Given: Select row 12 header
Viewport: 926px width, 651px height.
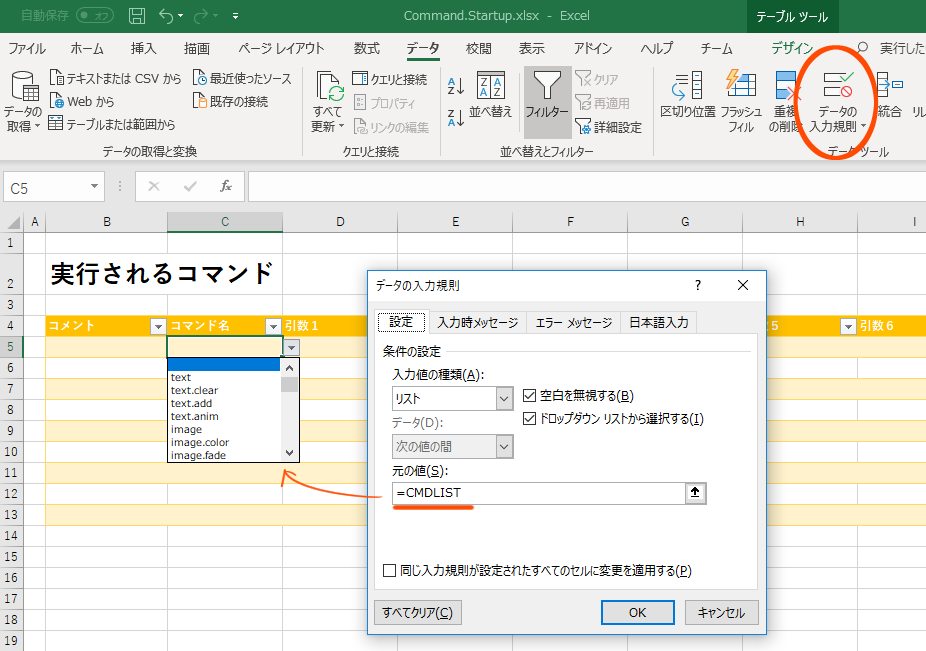Looking at the screenshot, I should (x=11, y=494).
